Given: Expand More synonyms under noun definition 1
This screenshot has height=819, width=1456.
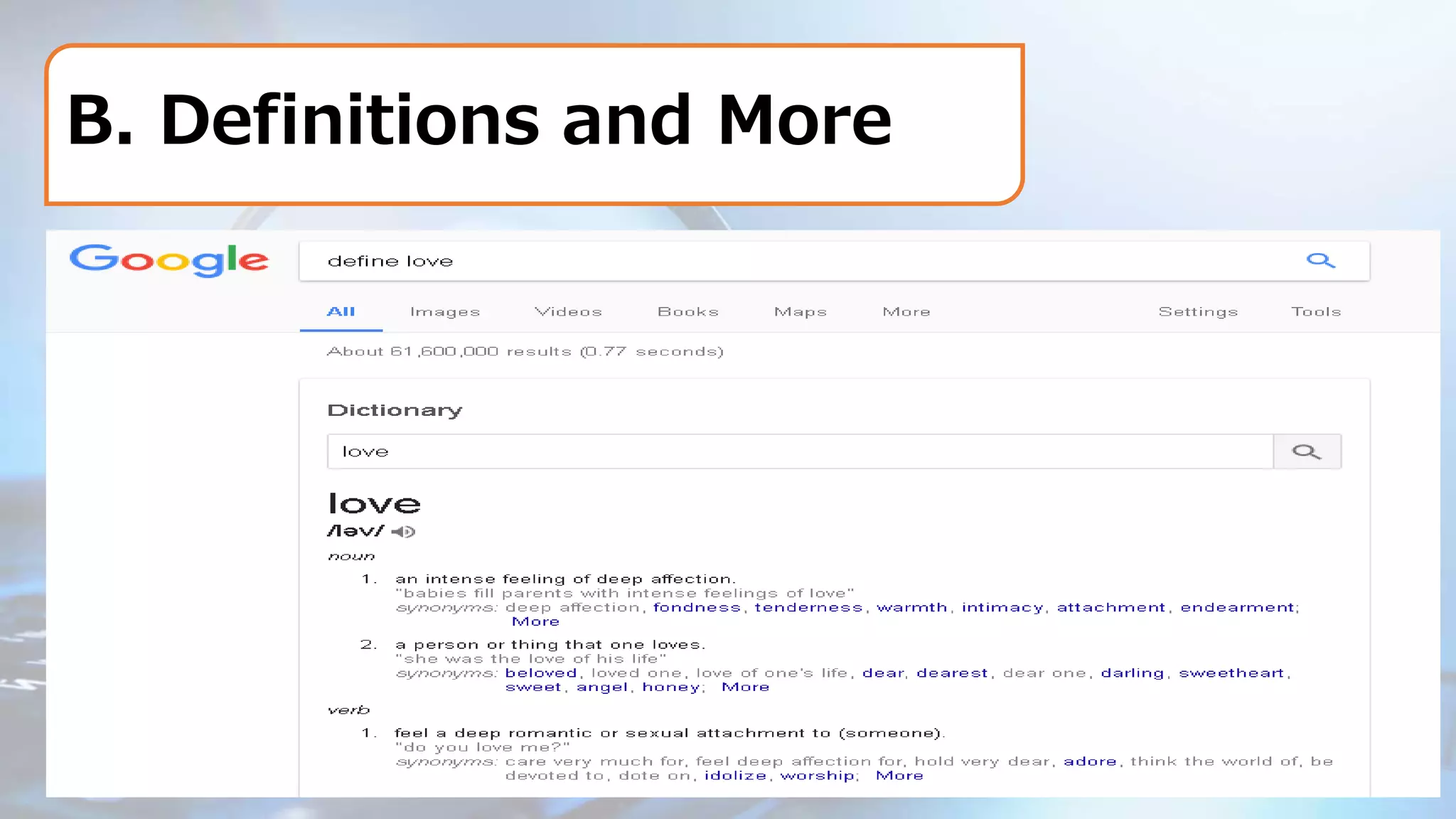Looking at the screenshot, I should (x=536, y=621).
